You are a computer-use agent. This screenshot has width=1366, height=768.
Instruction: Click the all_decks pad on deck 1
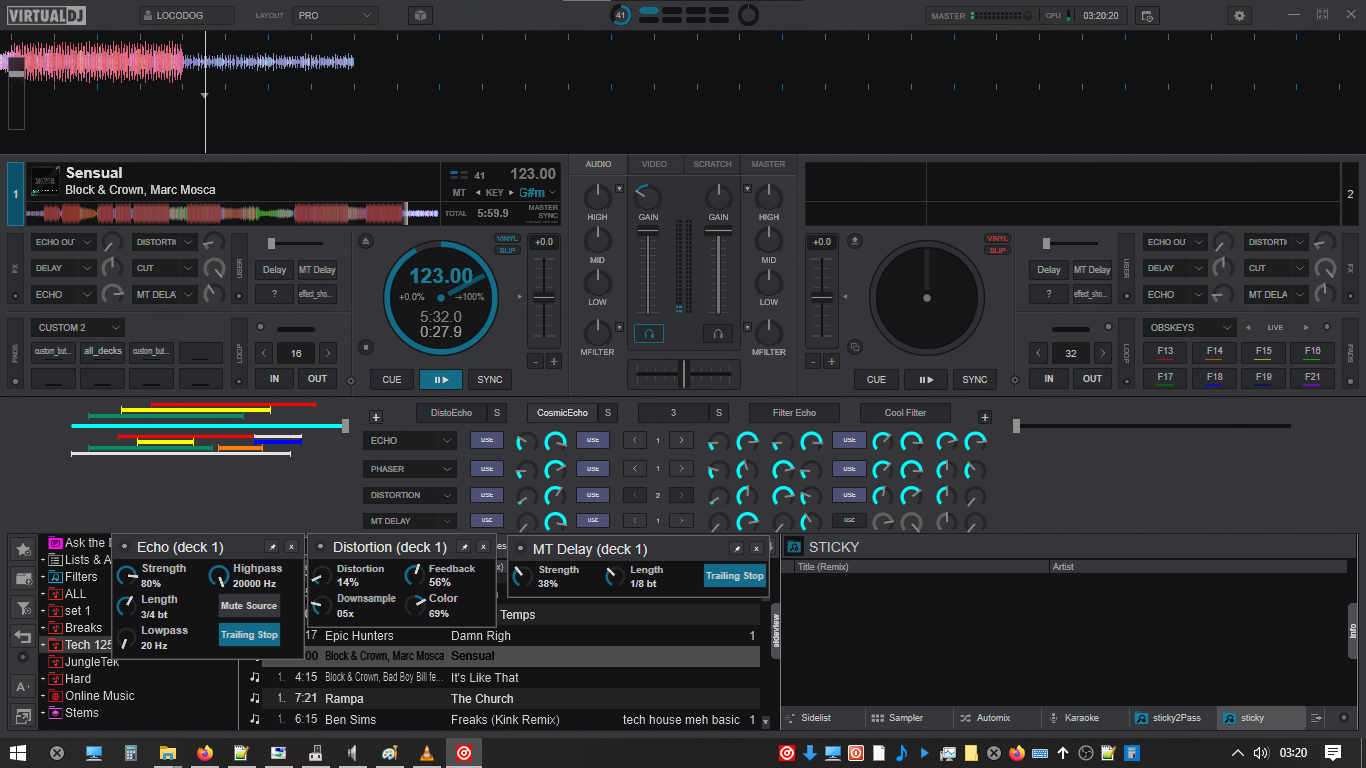(103, 352)
